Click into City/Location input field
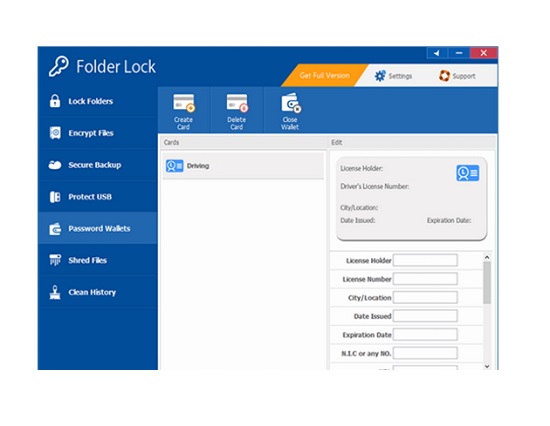 [425, 298]
